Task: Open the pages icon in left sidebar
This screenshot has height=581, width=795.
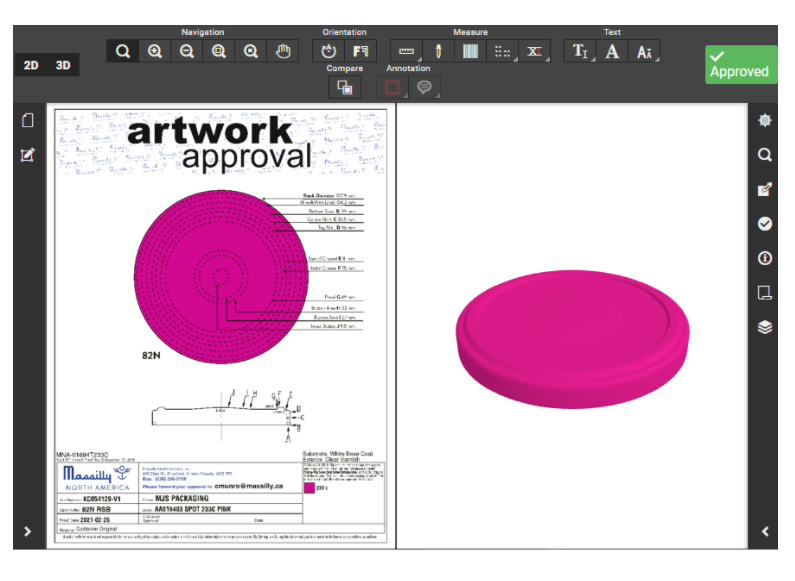Action: [28, 121]
